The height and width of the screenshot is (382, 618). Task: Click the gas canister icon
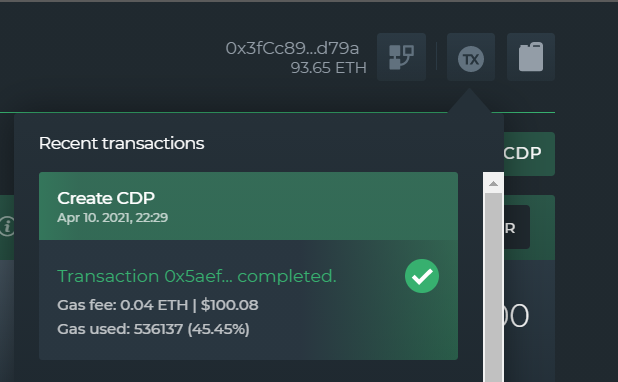pos(531,57)
